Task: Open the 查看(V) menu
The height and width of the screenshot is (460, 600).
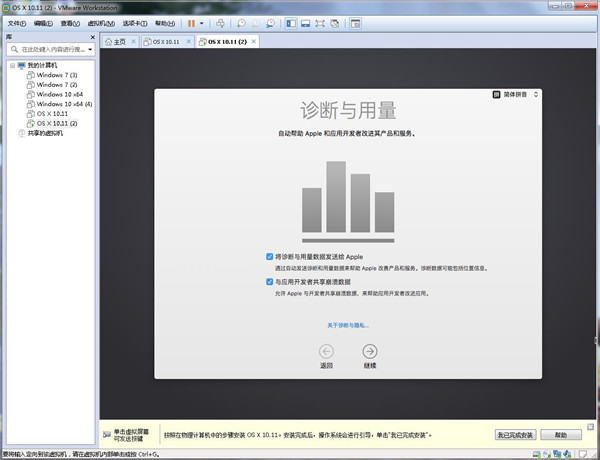Action: (x=70, y=24)
